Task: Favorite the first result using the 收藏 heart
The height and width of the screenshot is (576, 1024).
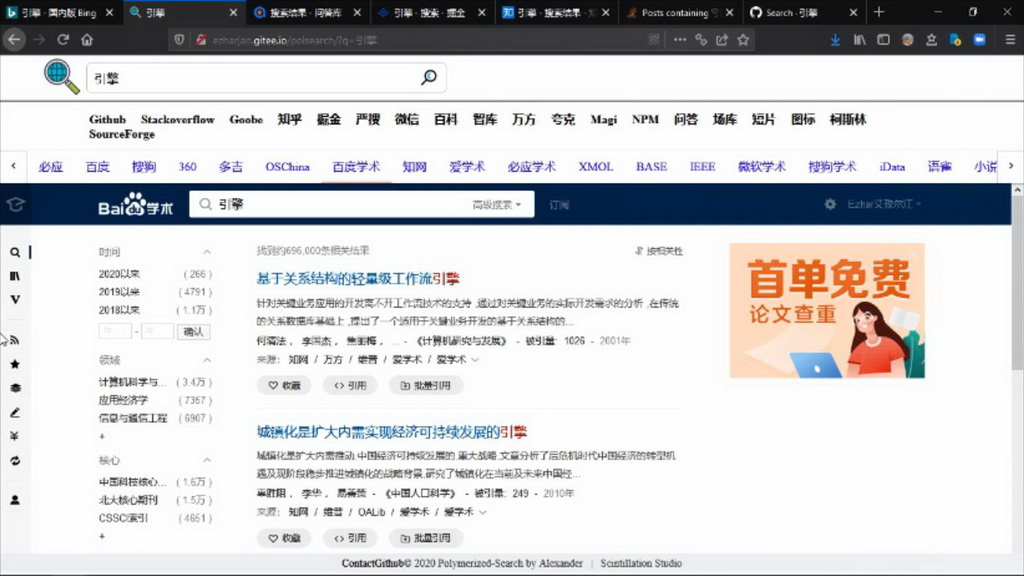Action: [x=284, y=384]
